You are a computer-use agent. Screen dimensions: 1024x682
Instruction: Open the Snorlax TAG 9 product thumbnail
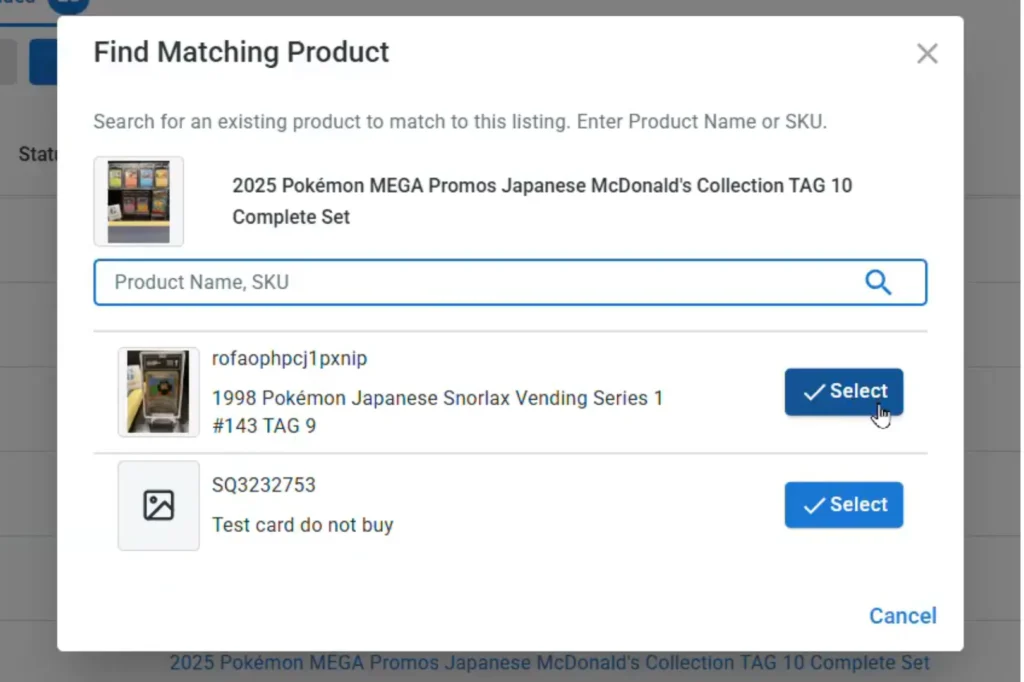tap(159, 392)
